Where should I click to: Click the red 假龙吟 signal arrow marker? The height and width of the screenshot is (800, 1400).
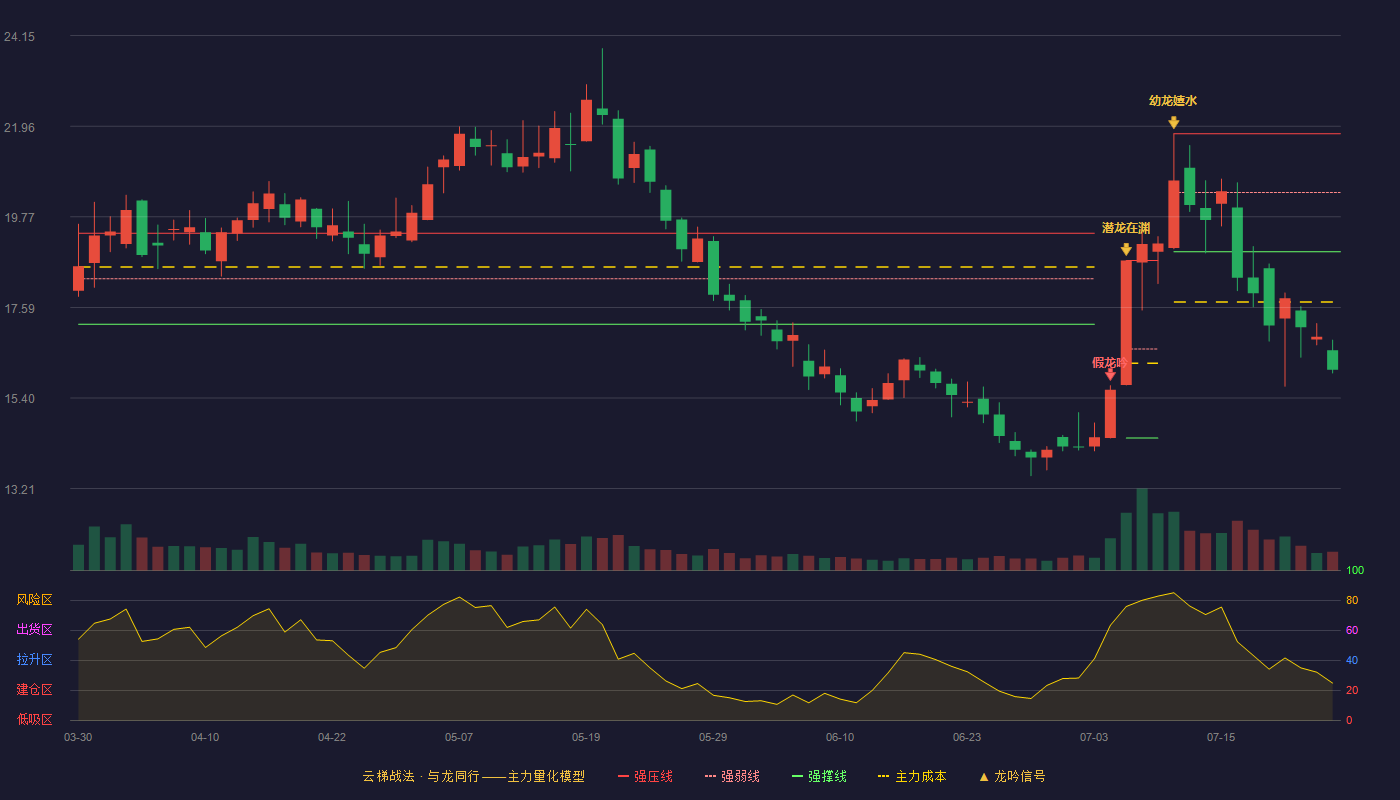tap(1110, 374)
